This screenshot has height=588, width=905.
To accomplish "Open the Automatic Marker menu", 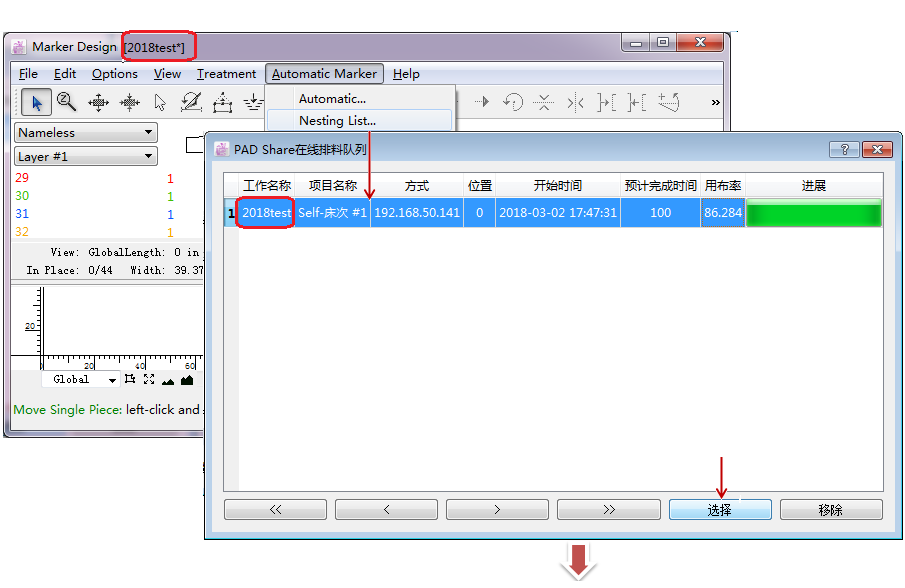I will click(324, 74).
